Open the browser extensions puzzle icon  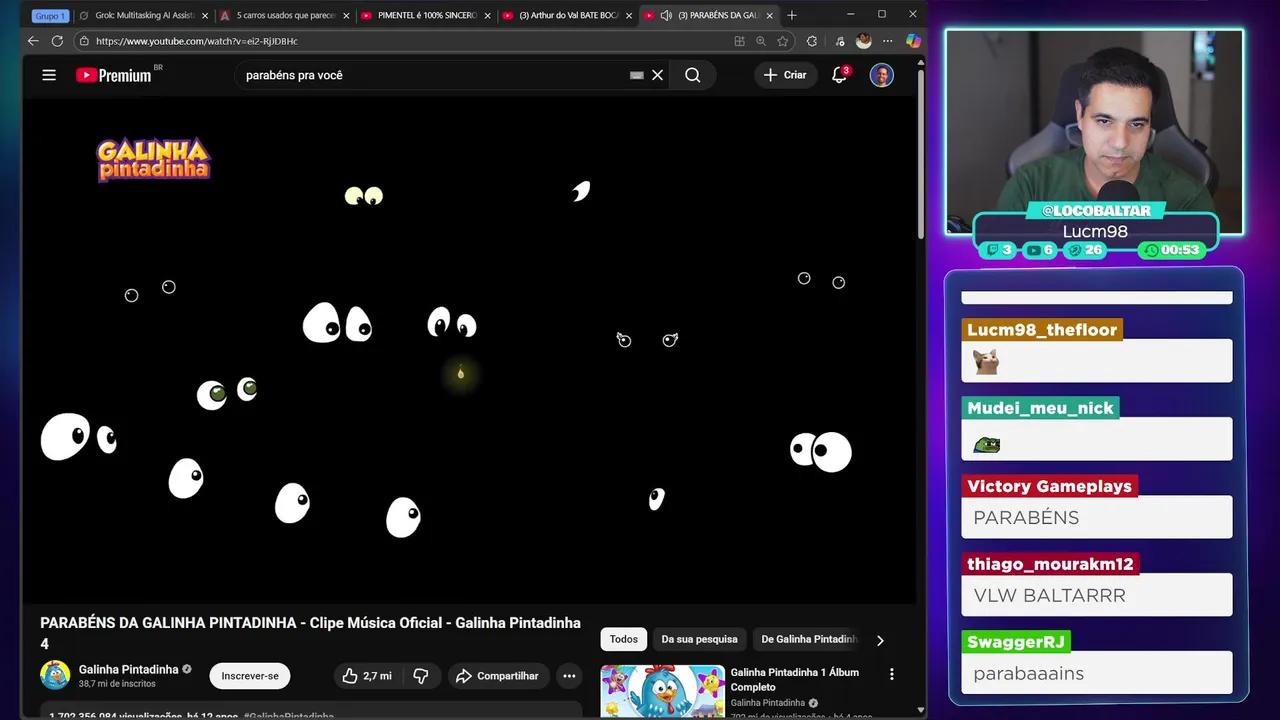[812, 41]
